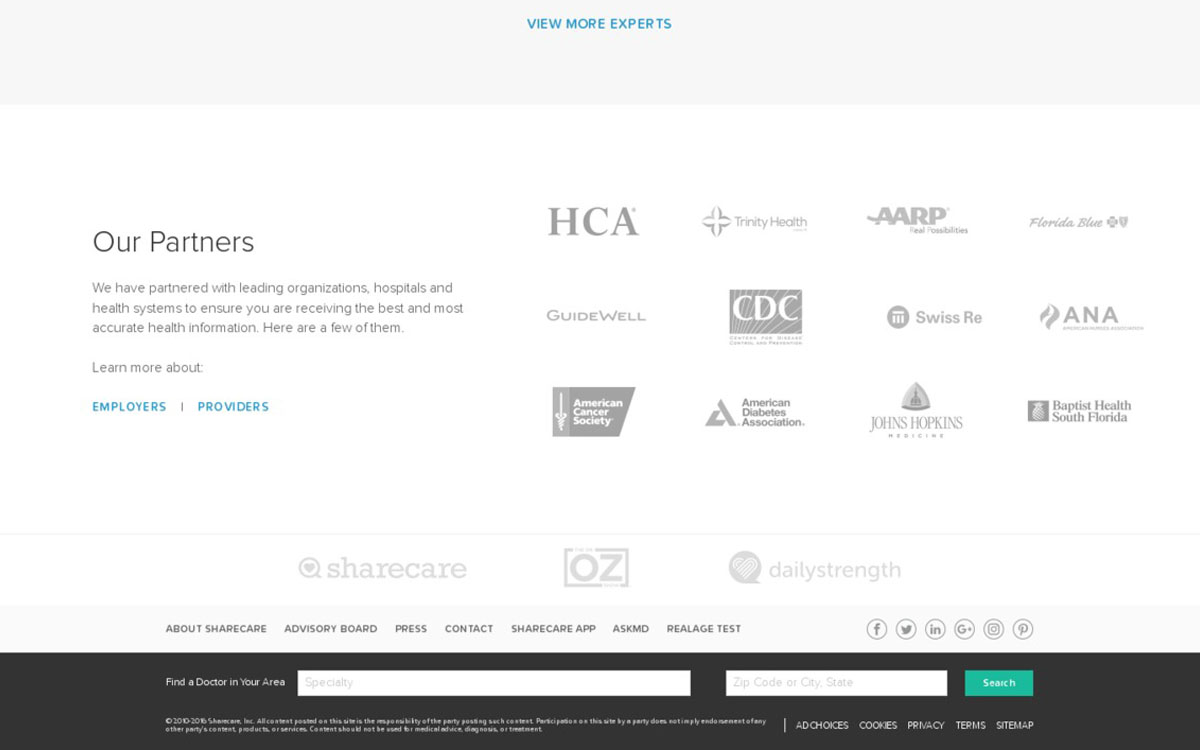Open the Trinity Health partner logo
This screenshot has height=750, width=1200.
pos(754,222)
